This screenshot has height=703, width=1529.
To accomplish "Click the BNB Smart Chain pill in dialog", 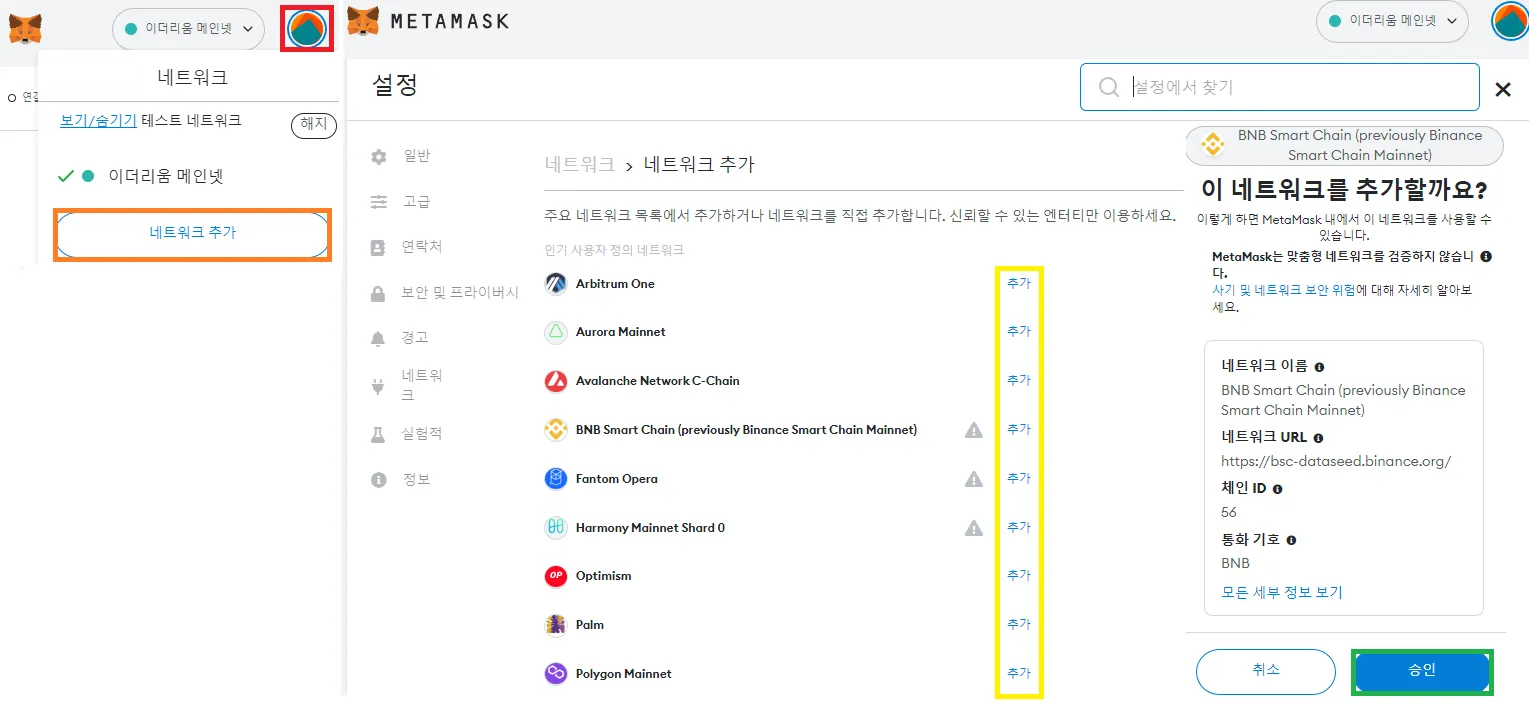I will (x=1344, y=145).
